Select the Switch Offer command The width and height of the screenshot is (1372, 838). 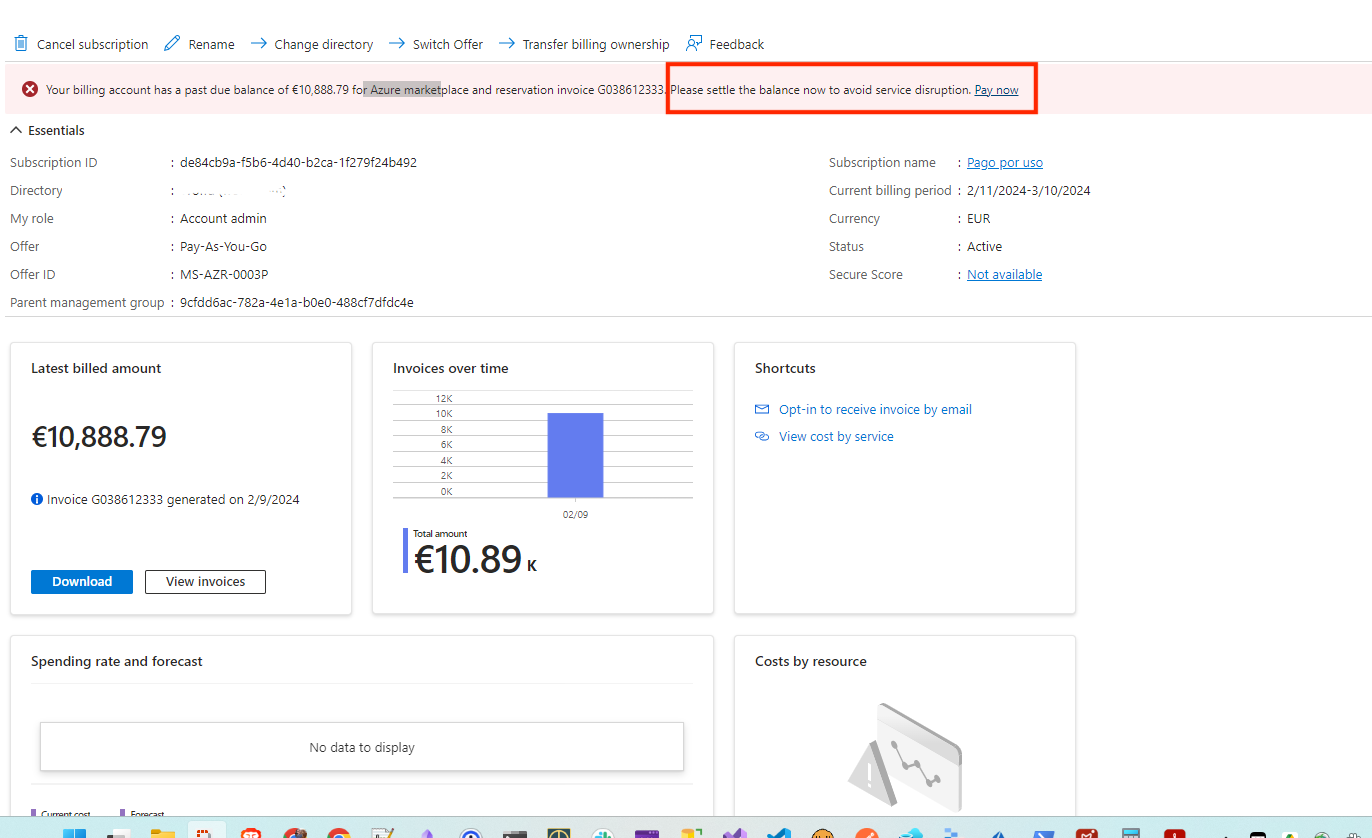click(435, 44)
